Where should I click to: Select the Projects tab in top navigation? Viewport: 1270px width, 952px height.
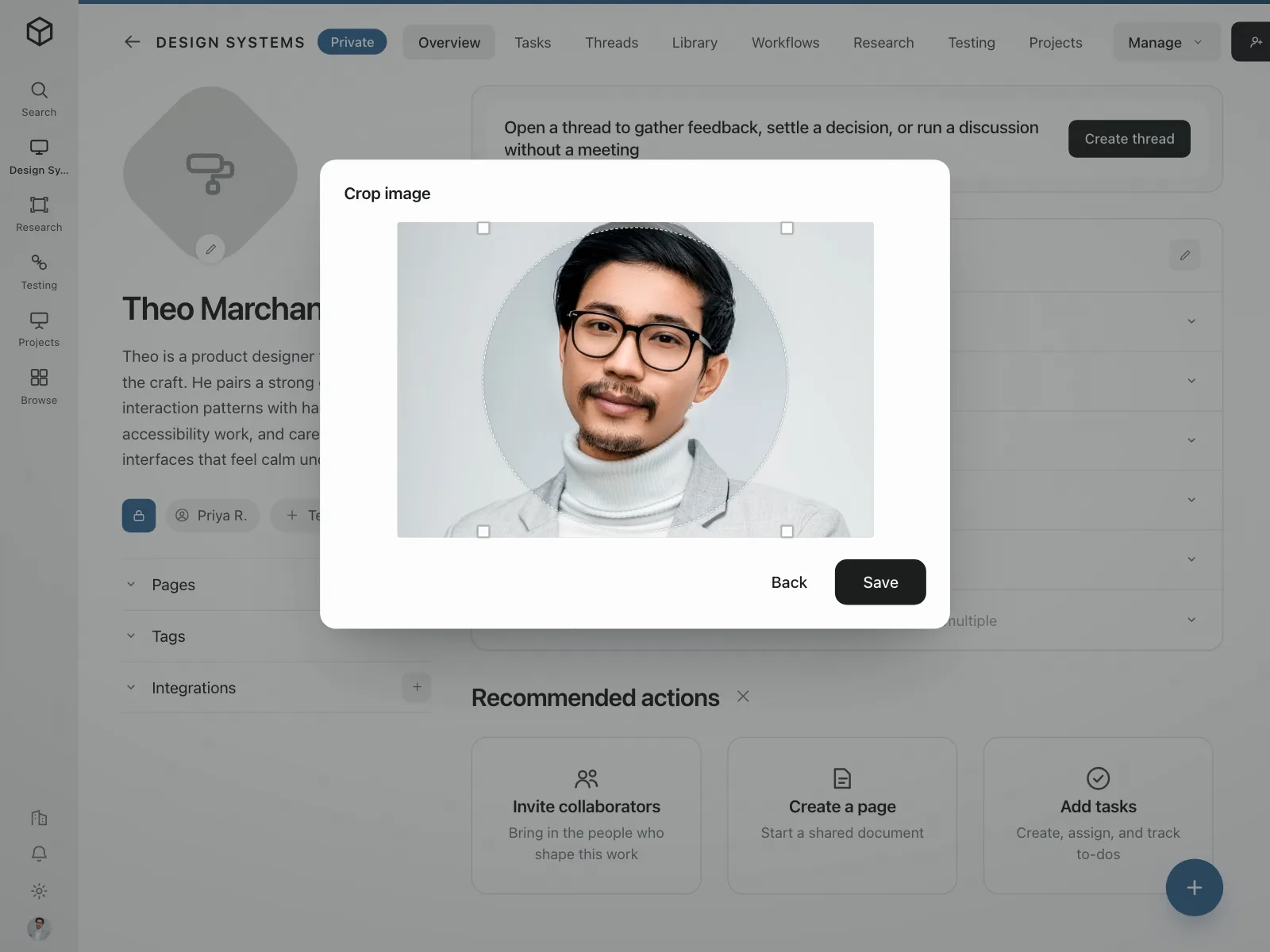coord(1056,42)
